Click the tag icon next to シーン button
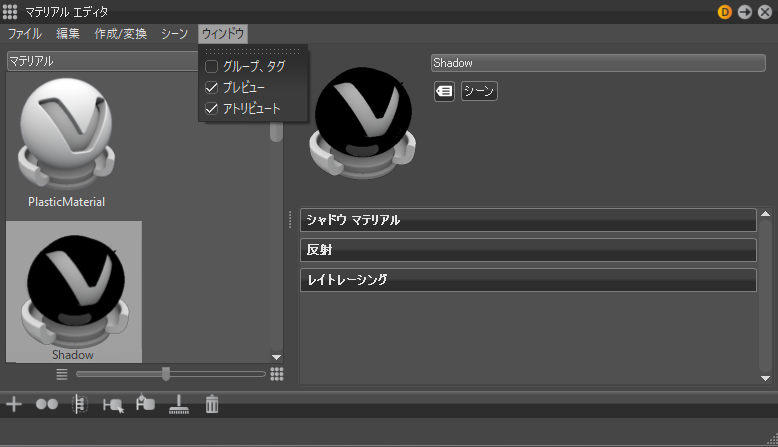778x447 pixels. click(444, 91)
